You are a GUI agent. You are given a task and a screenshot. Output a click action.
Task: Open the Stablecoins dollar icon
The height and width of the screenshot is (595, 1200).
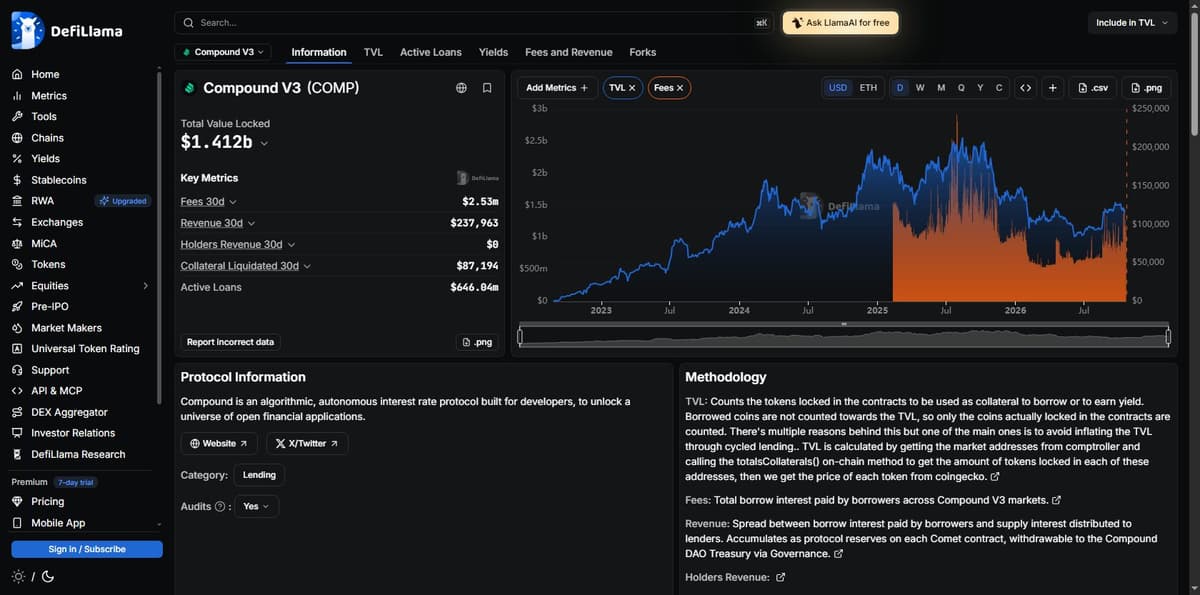[17, 180]
